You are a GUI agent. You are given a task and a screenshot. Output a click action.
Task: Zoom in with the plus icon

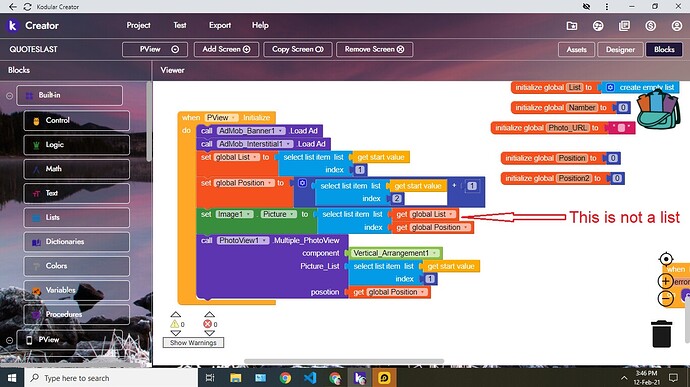(665, 281)
